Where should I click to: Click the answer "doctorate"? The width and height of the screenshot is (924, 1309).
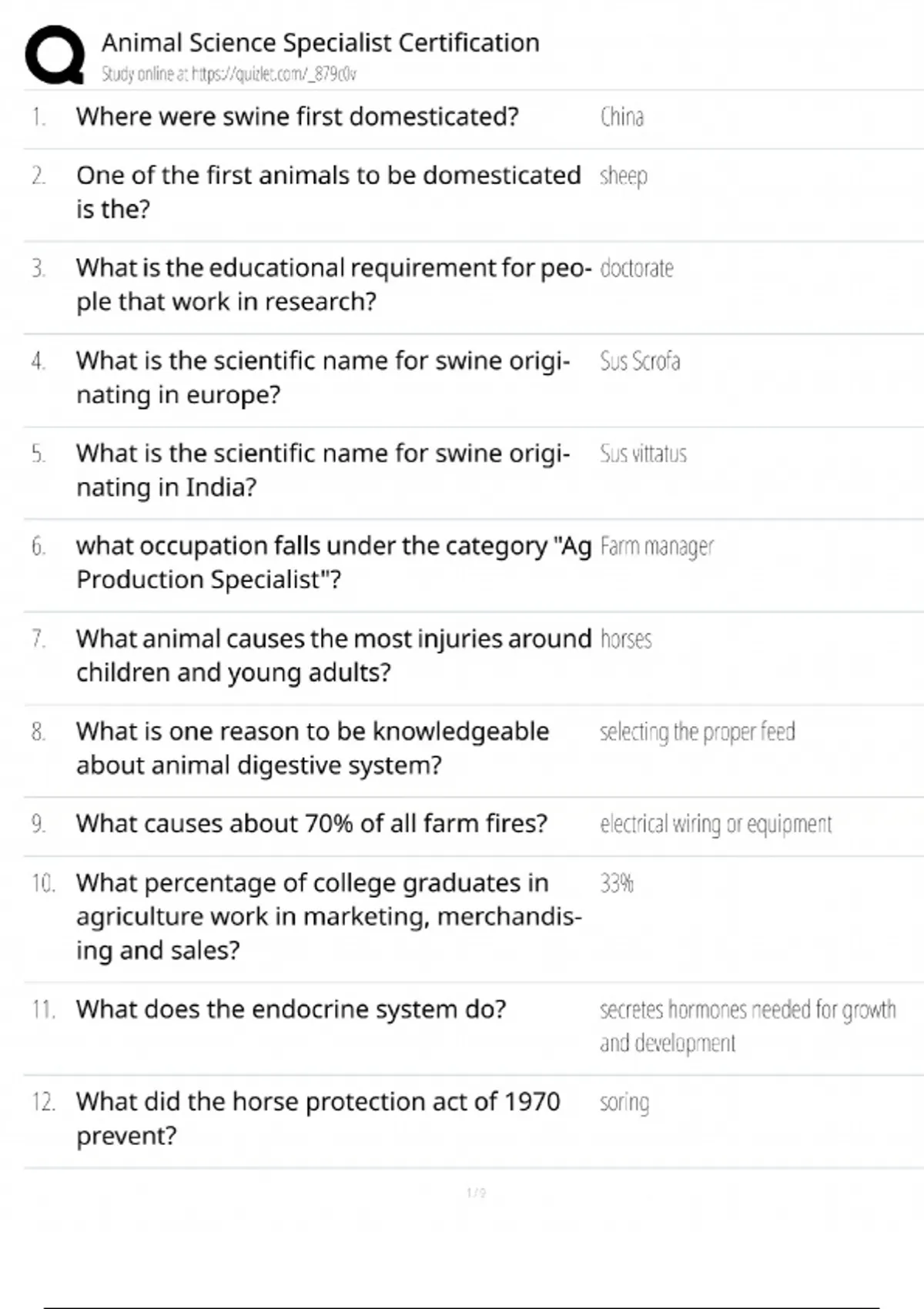[x=636, y=269]
